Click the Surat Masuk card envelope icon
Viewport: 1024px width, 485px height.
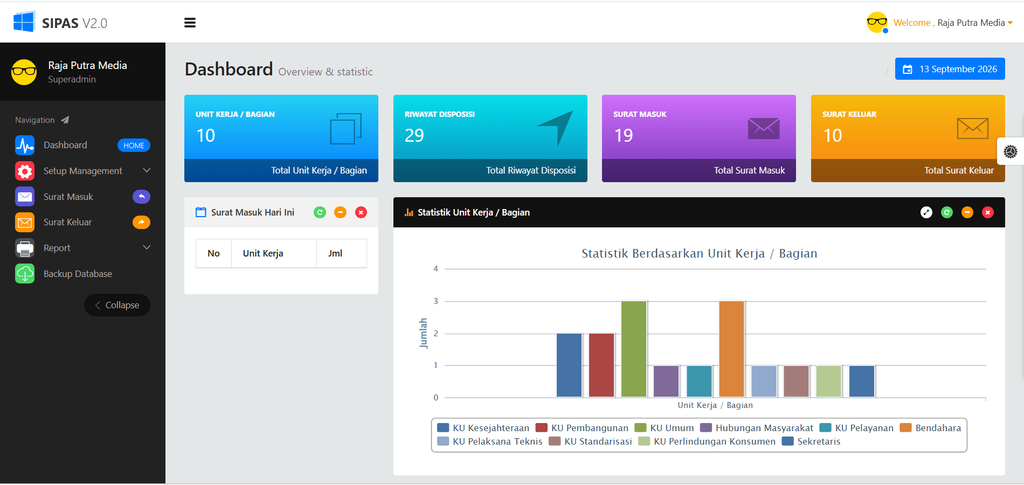[x=763, y=129]
